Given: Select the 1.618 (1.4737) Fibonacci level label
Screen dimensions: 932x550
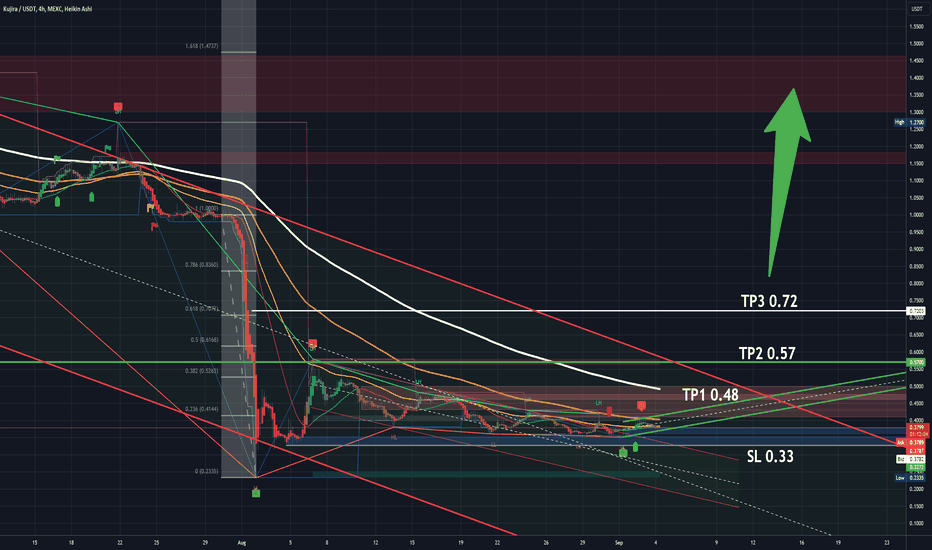Looking at the screenshot, I should coord(201,46).
